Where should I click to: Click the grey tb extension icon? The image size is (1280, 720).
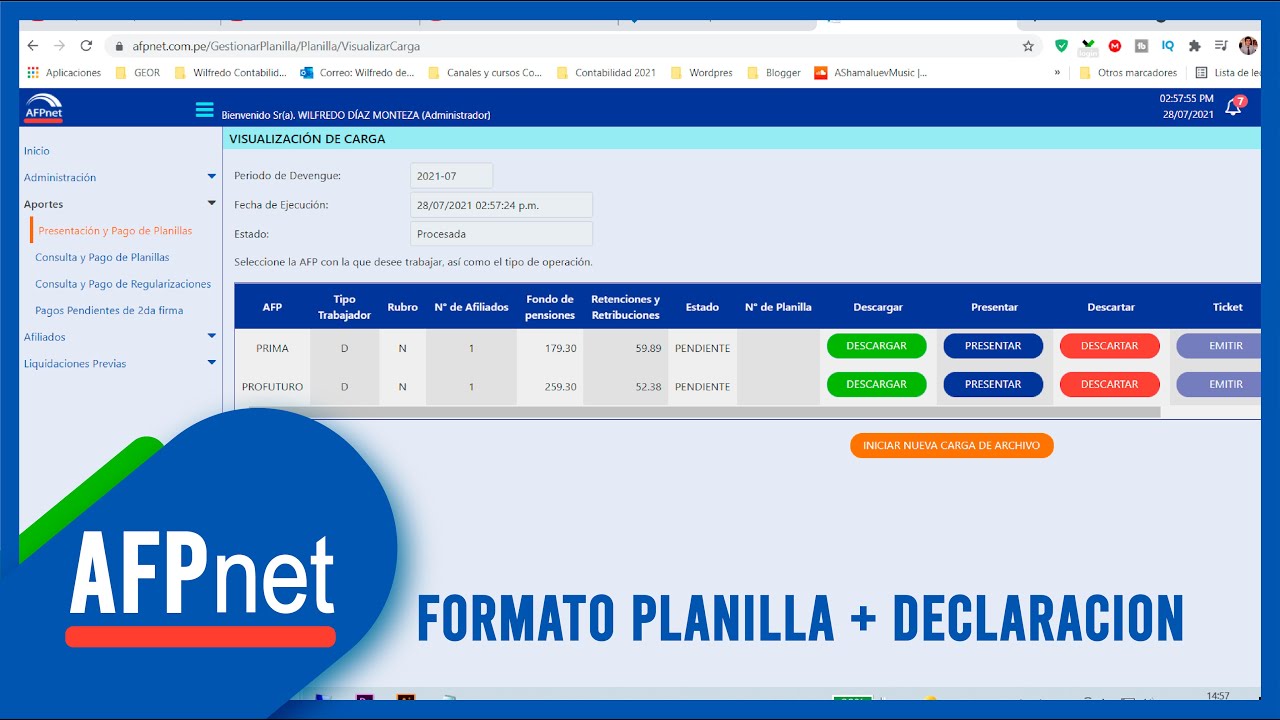(x=1141, y=46)
